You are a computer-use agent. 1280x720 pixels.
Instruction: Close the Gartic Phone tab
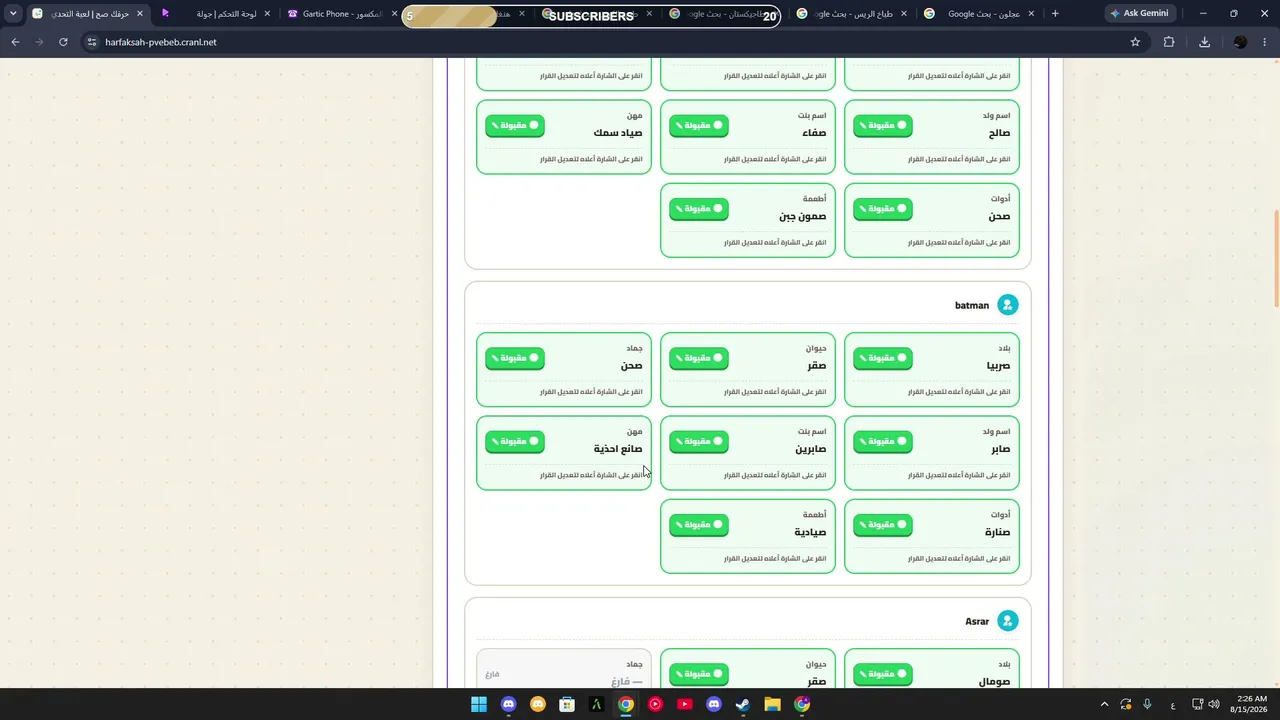coord(394,14)
